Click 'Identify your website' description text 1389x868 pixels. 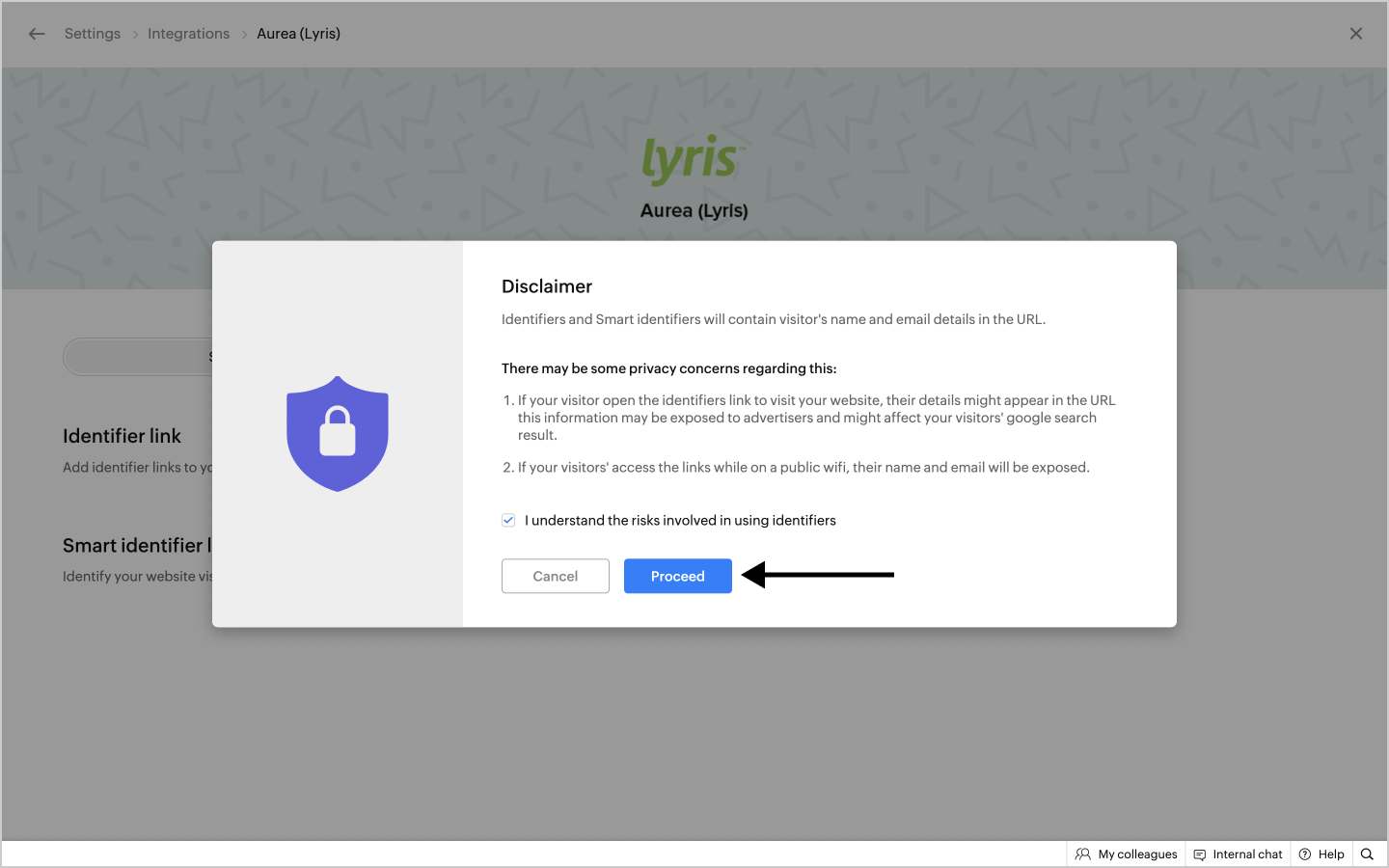pyautogui.click(x=137, y=577)
